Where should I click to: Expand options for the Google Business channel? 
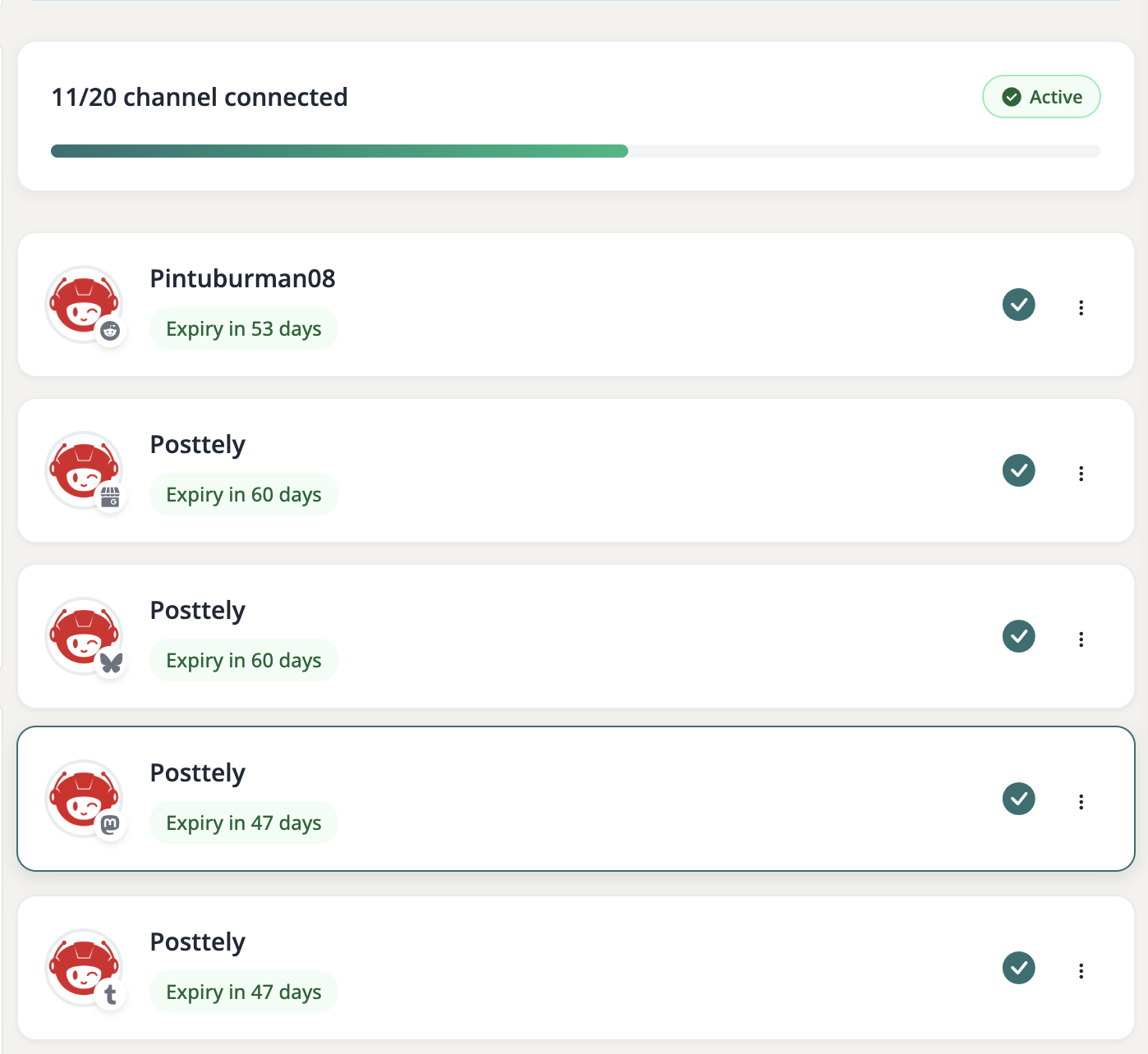(x=1081, y=473)
